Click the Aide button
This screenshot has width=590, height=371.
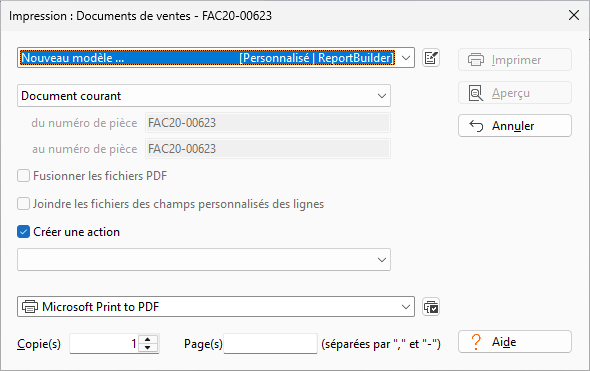click(515, 342)
